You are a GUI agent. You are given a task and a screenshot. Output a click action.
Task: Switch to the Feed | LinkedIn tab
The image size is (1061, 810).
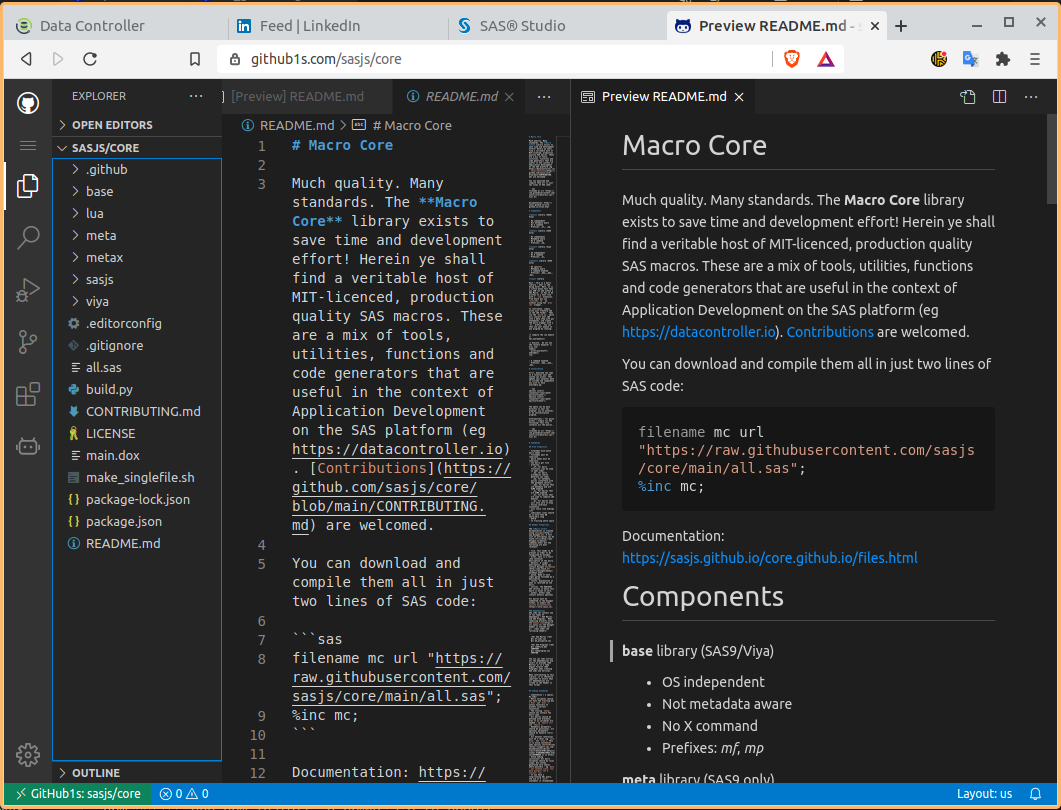(x=337, y=26)
